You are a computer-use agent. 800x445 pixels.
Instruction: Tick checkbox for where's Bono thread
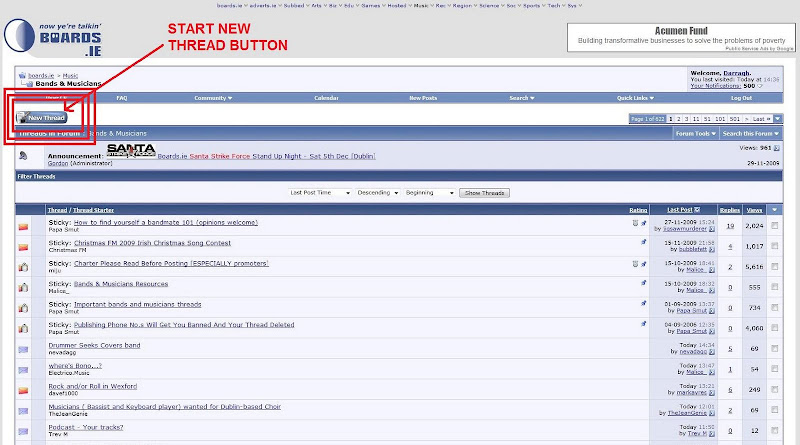774,368
